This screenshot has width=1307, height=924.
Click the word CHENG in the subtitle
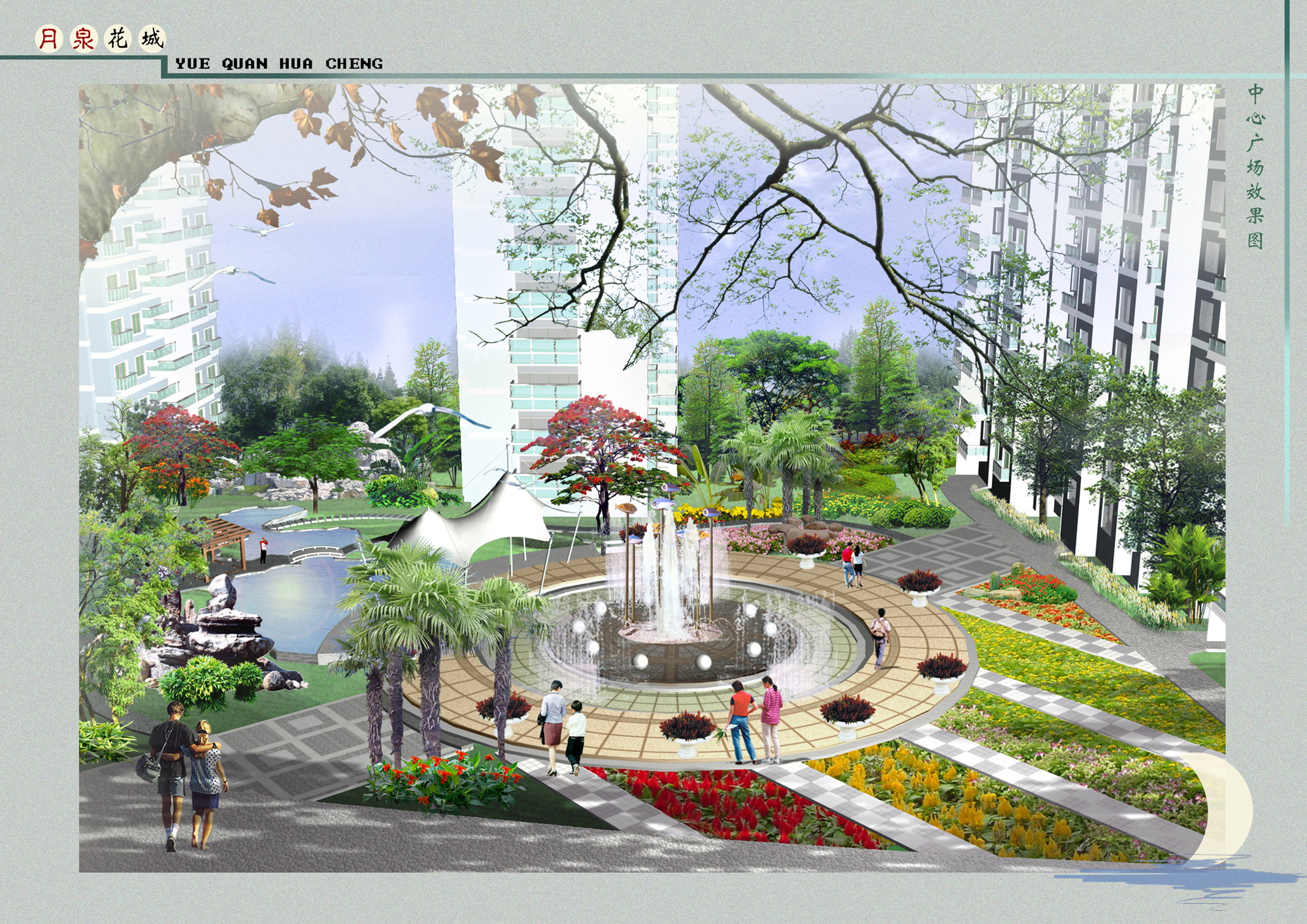tap(354, 64)
